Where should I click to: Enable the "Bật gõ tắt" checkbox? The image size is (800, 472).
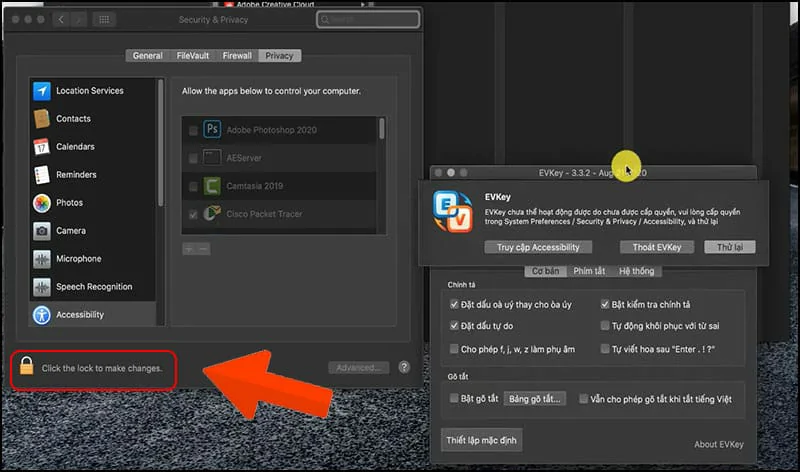455,399
